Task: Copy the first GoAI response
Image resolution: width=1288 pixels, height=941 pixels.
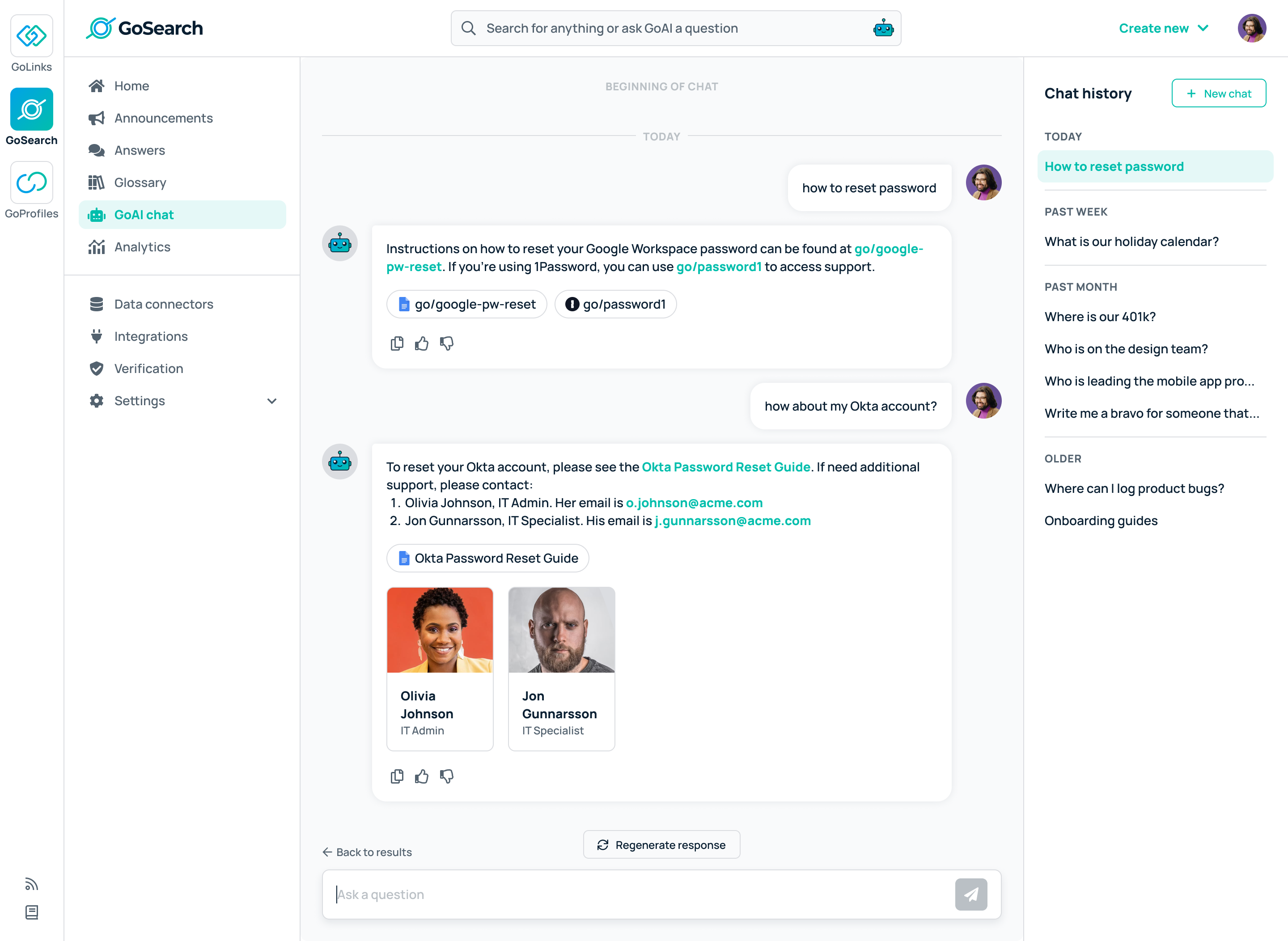Action: point(397,343)
